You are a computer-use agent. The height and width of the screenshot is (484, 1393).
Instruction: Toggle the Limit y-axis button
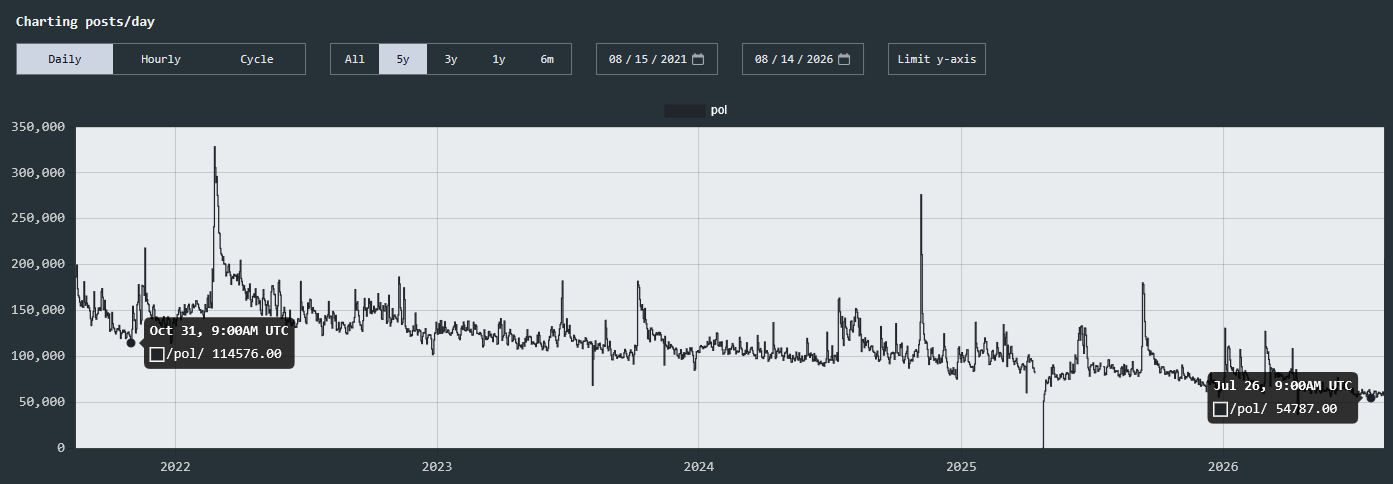937,59
